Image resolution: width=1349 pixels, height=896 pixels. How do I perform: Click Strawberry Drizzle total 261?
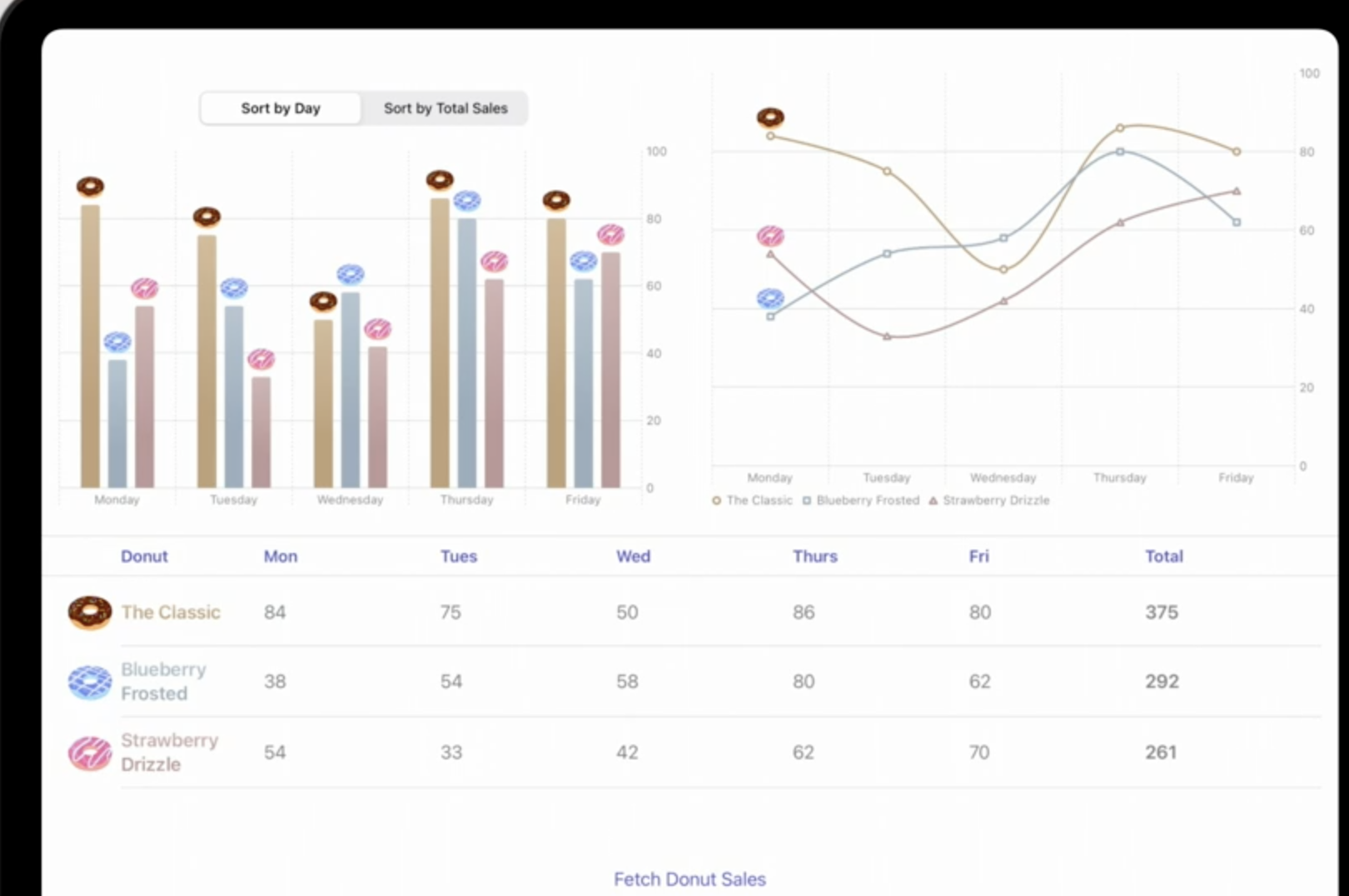pyautogui.click(x=1161, y=753)
